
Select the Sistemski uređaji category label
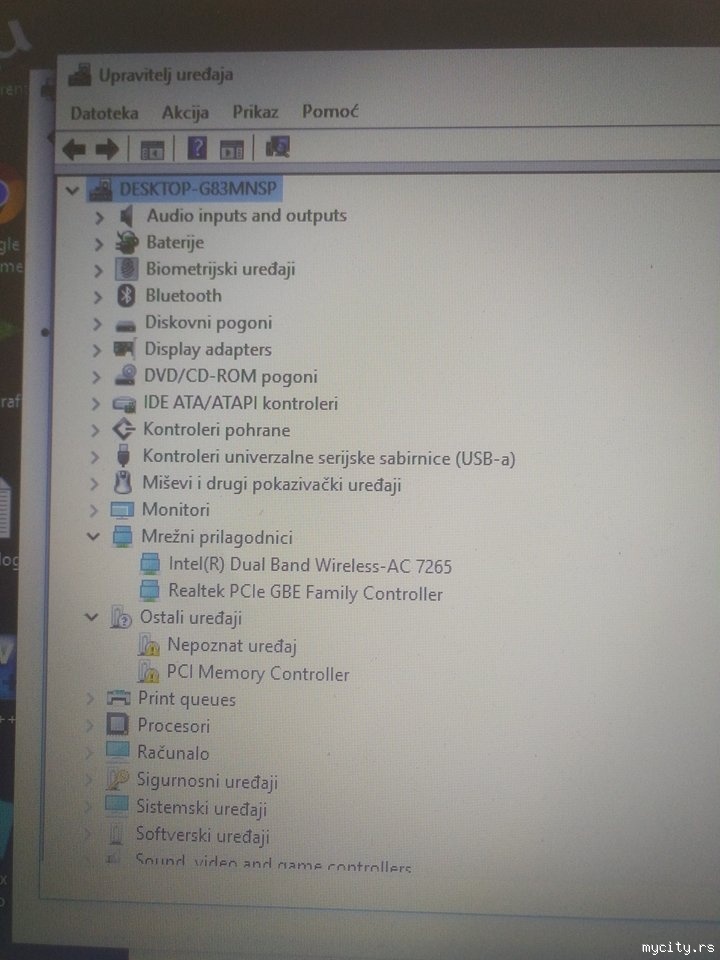tap(202, 808)
